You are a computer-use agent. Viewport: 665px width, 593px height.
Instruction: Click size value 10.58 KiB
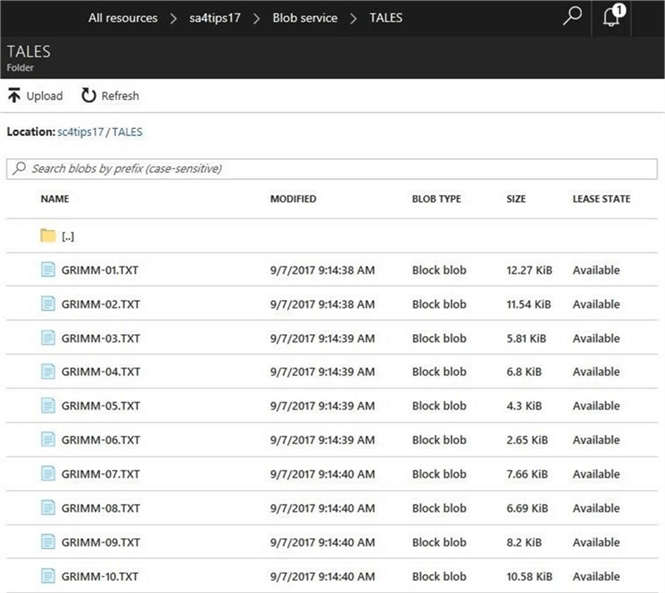(529, 576)
